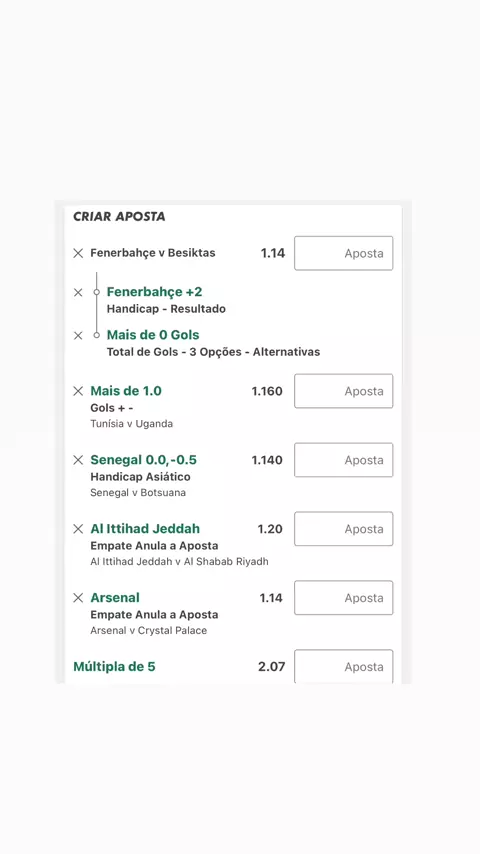The height and width of the screenshot is (854, 480).
Task: Remove the Arsenal draw-no-bet selection
Action: pos(78,598)
